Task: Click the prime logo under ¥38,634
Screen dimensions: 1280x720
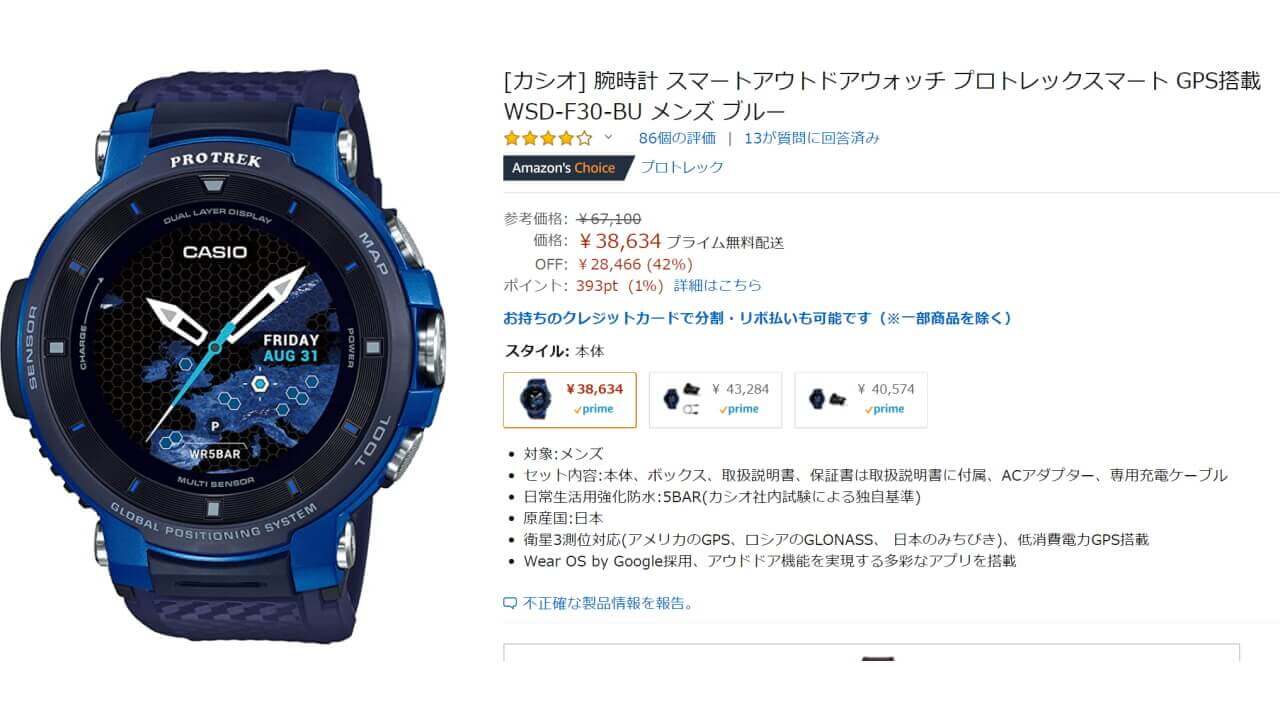Action: 593,409
